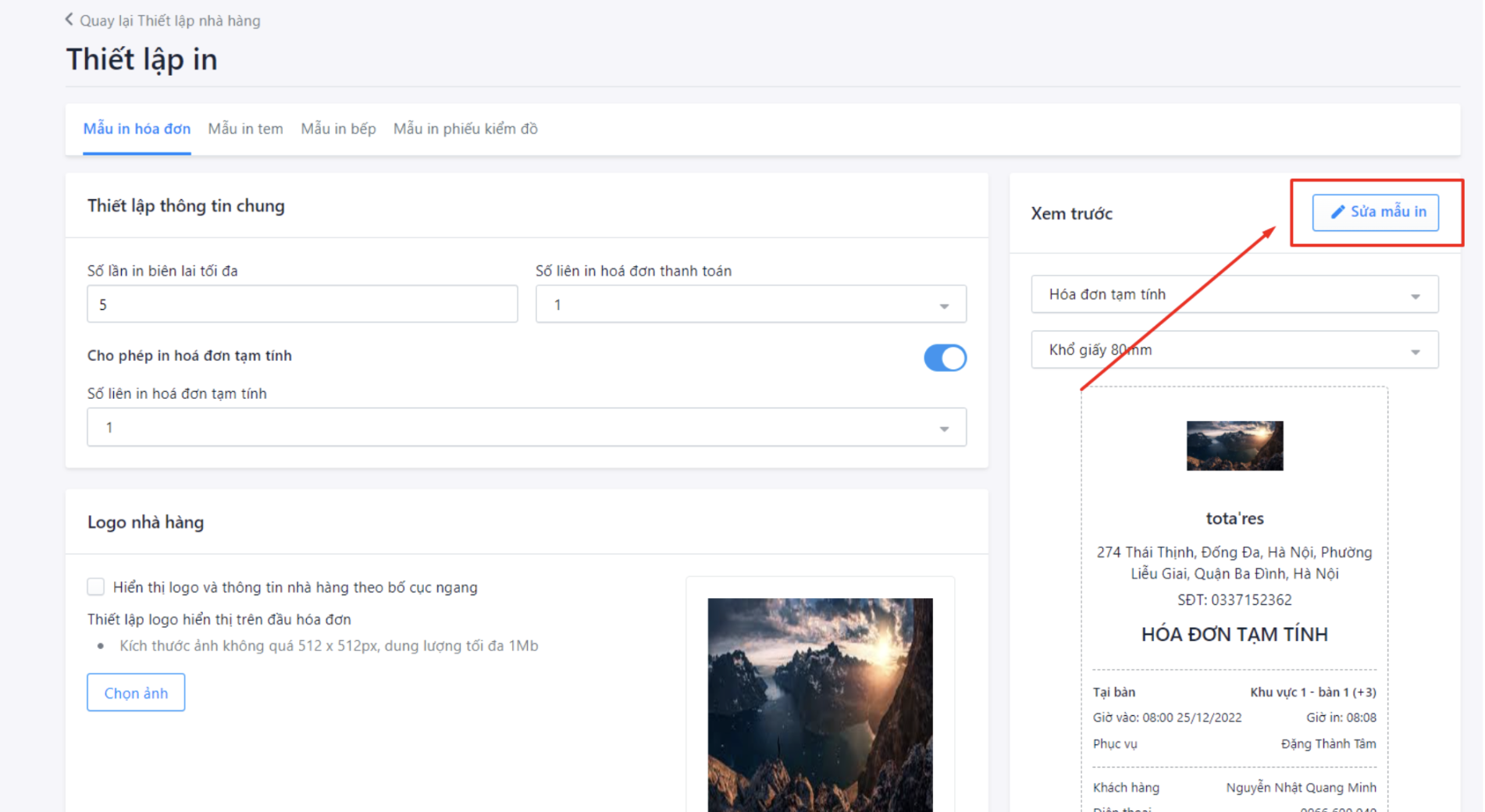Click the Chọn ảnh button

tap(136, 693)
